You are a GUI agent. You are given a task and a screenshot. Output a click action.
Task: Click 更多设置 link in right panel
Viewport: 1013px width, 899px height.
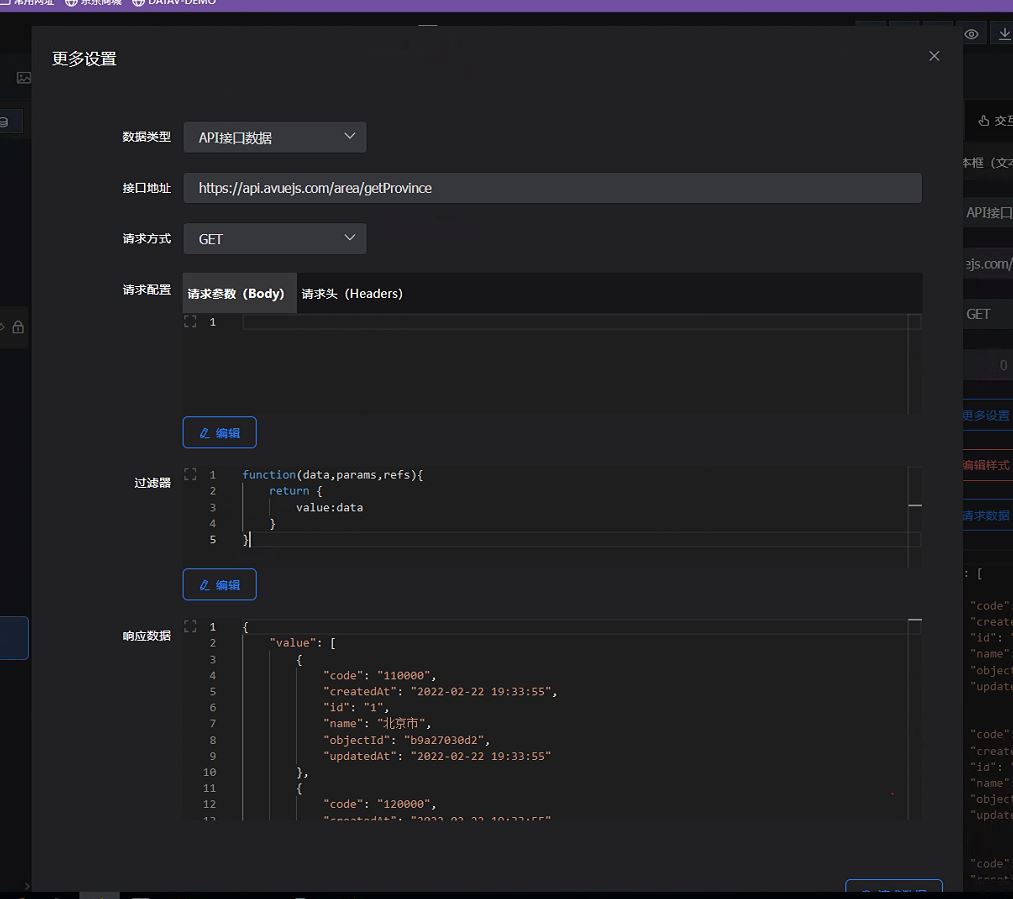point(986,415)
